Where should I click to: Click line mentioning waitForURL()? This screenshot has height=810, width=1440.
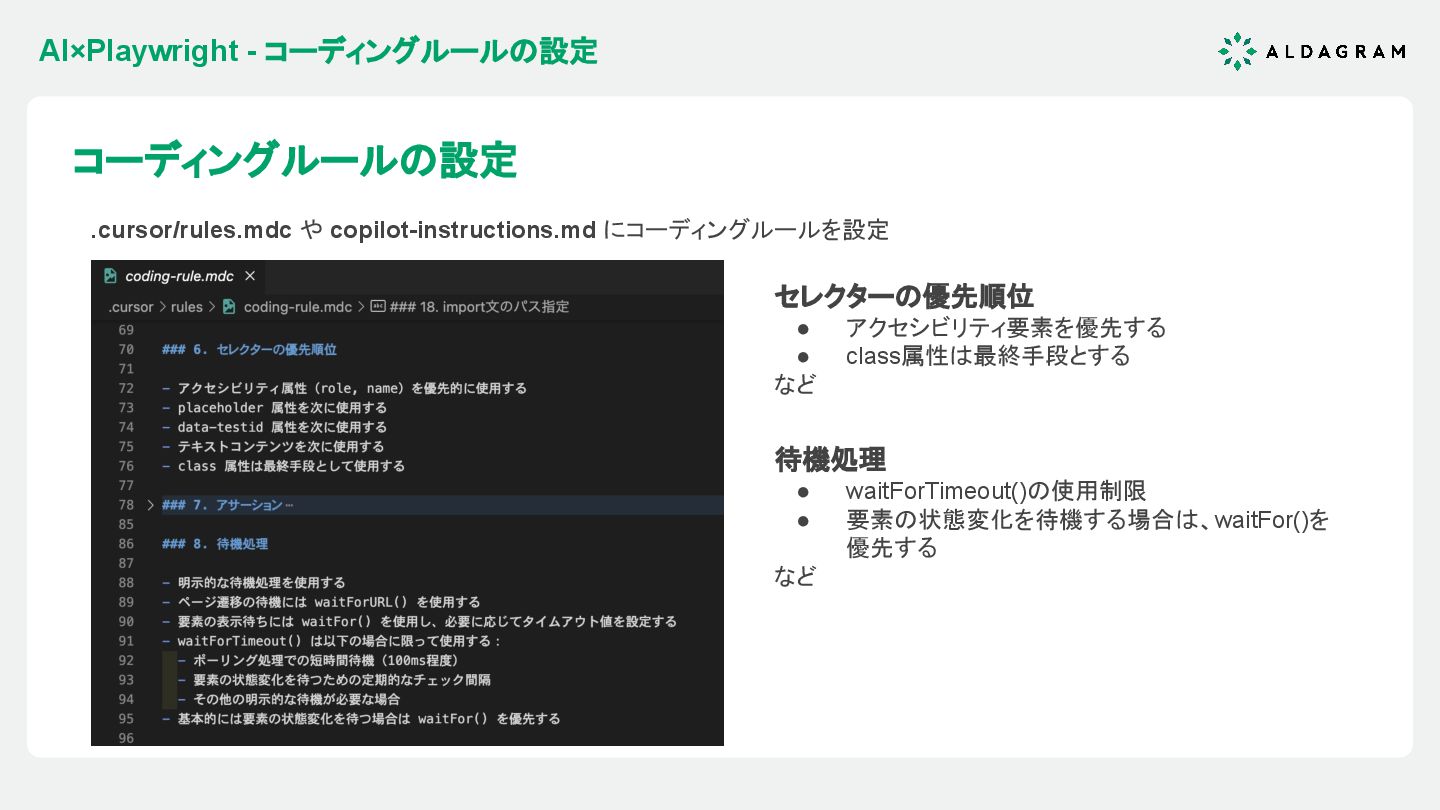coord(321,602)
